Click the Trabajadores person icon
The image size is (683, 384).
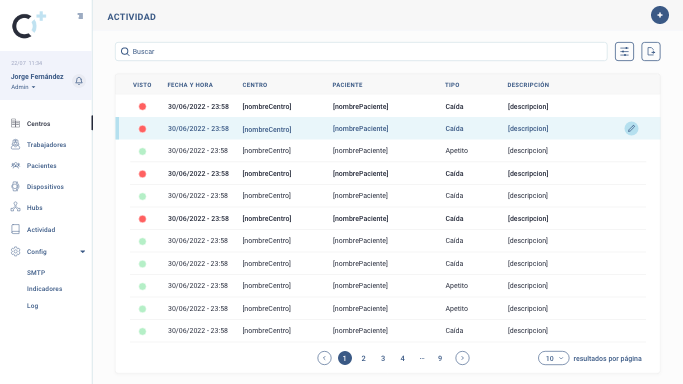[x=15, y=144]
